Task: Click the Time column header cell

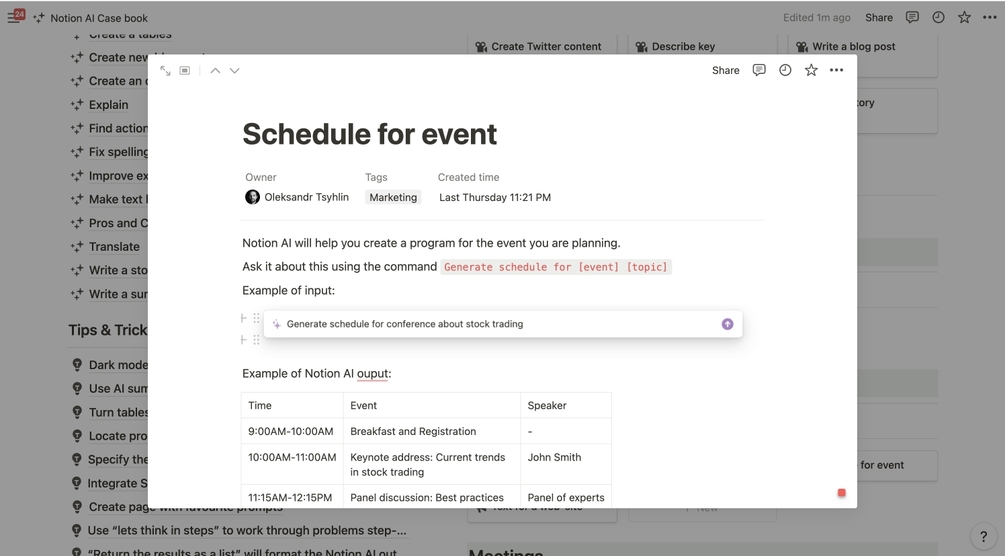Action: coord(292,405)
